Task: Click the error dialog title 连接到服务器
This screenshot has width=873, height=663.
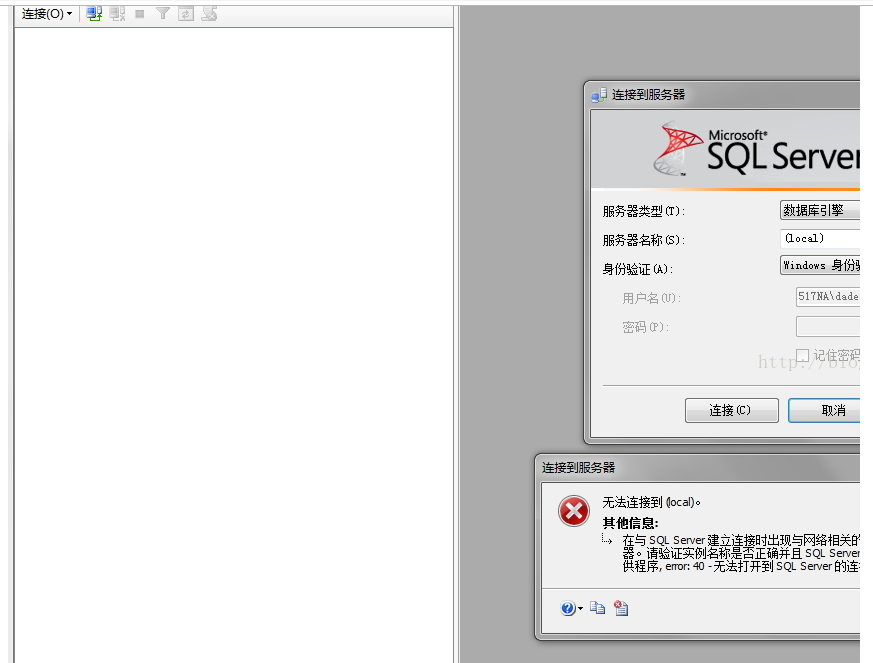Action: click(578, 468)
